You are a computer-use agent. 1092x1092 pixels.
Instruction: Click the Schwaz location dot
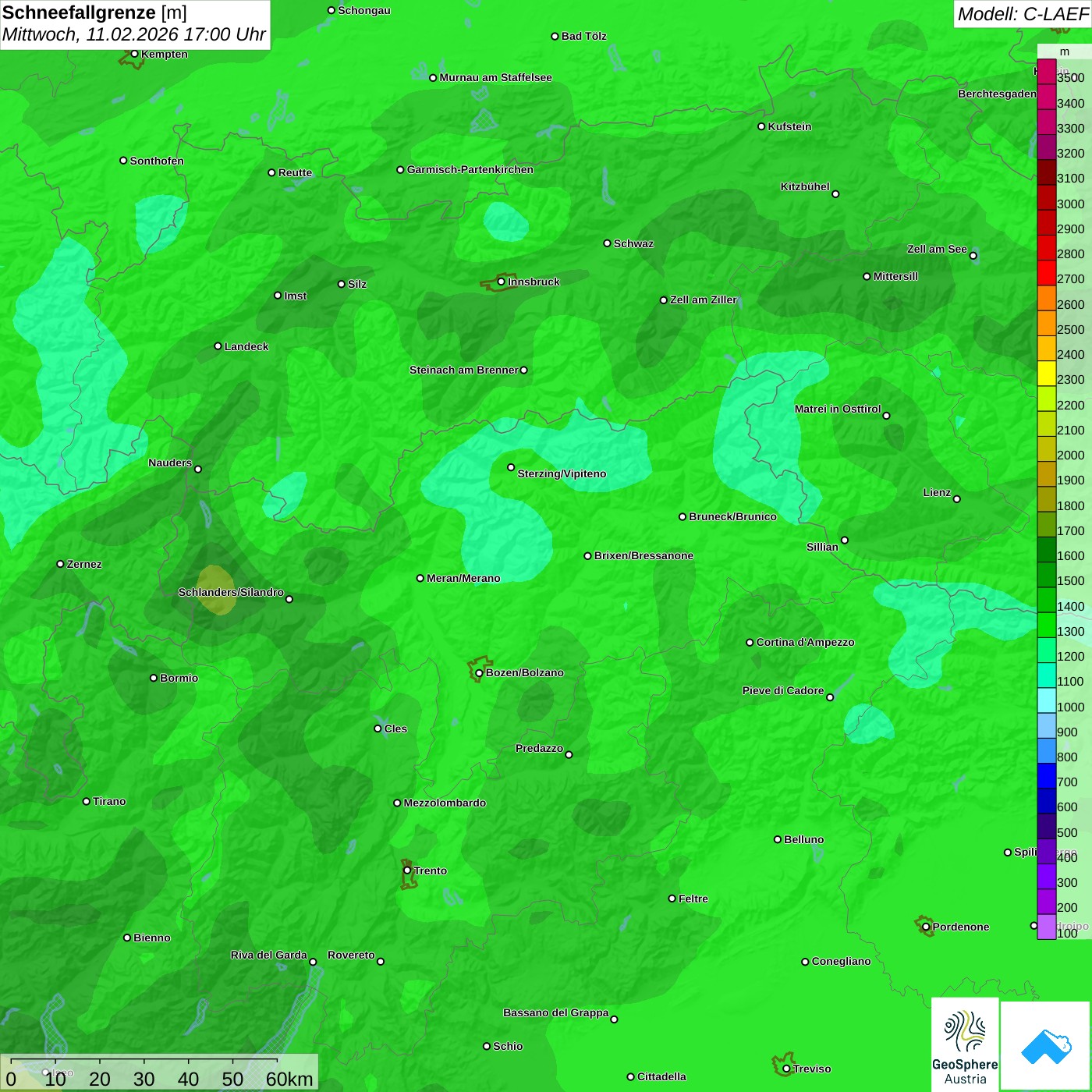tap(607, 243)
